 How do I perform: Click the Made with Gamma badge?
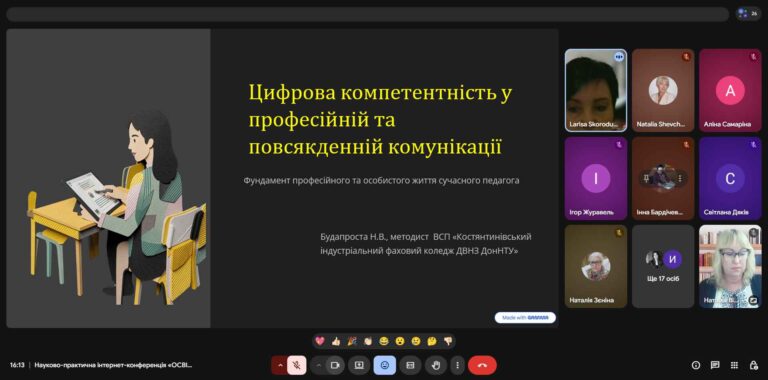pos(525,318)
